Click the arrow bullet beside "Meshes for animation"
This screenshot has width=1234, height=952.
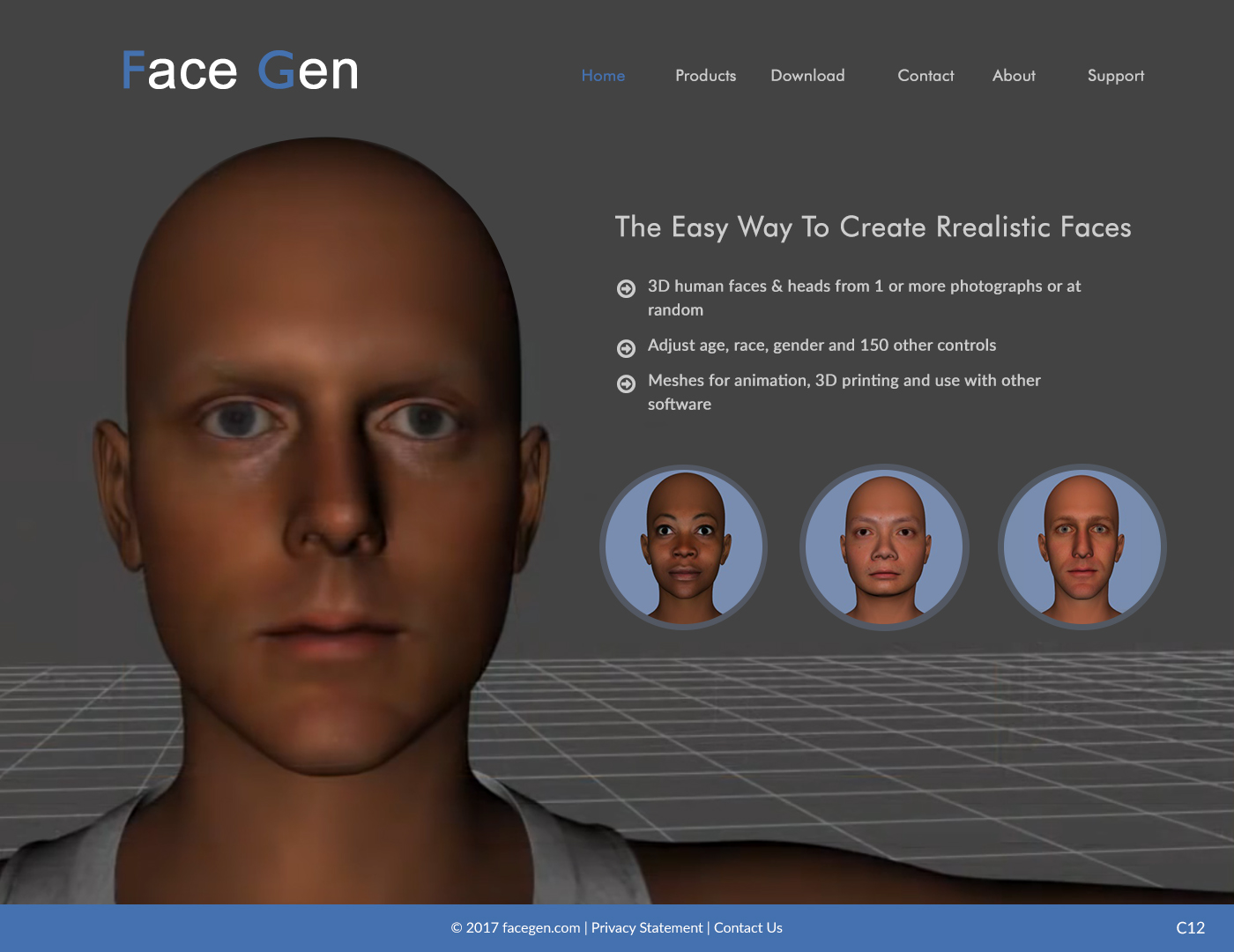[x=626, y=383]
